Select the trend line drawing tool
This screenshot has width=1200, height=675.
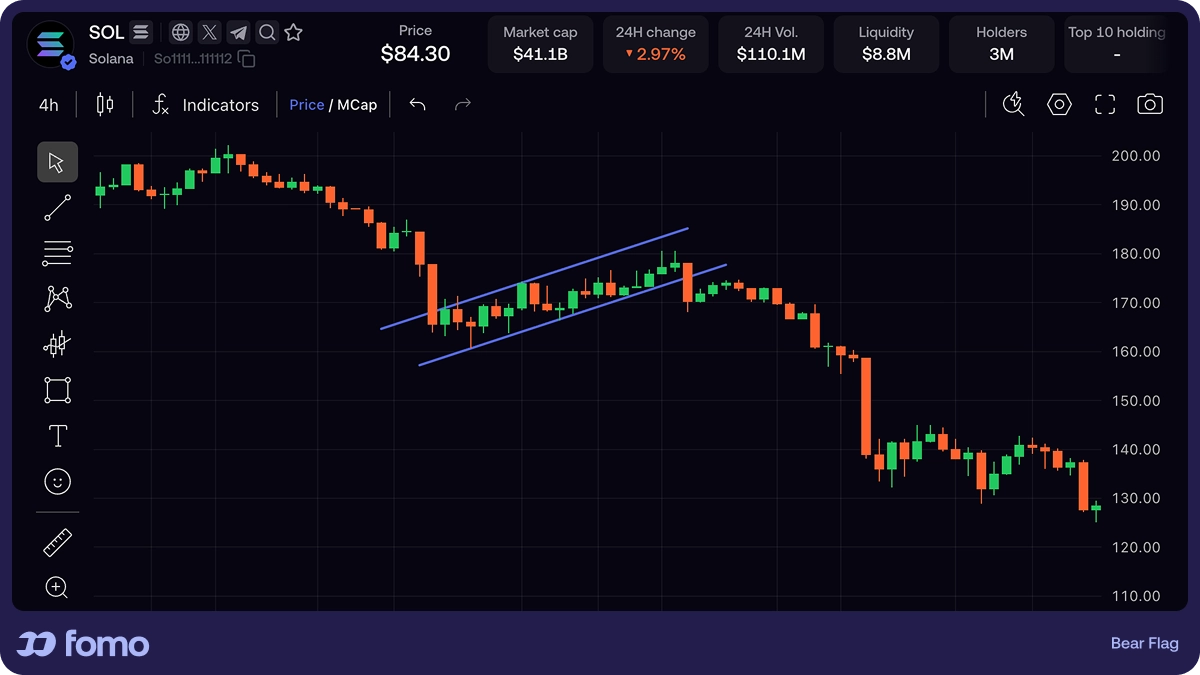[x=57, y=208]
